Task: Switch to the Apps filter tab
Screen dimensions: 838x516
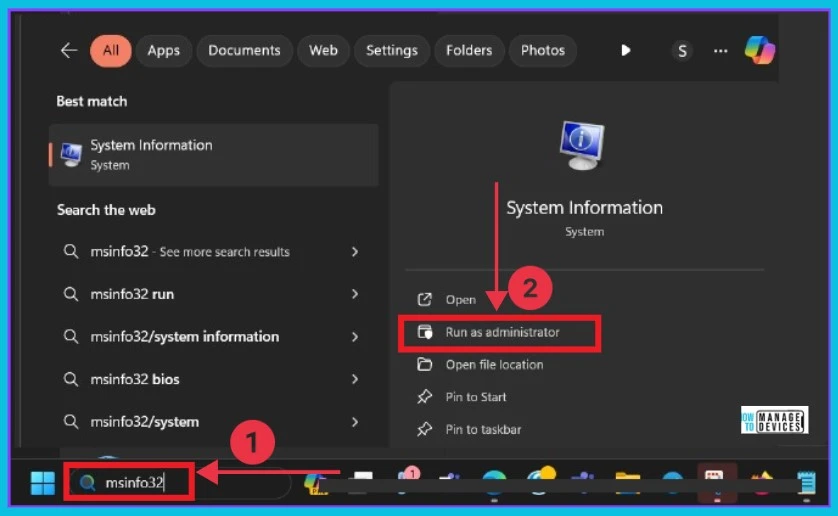Action: coord(164,51)
